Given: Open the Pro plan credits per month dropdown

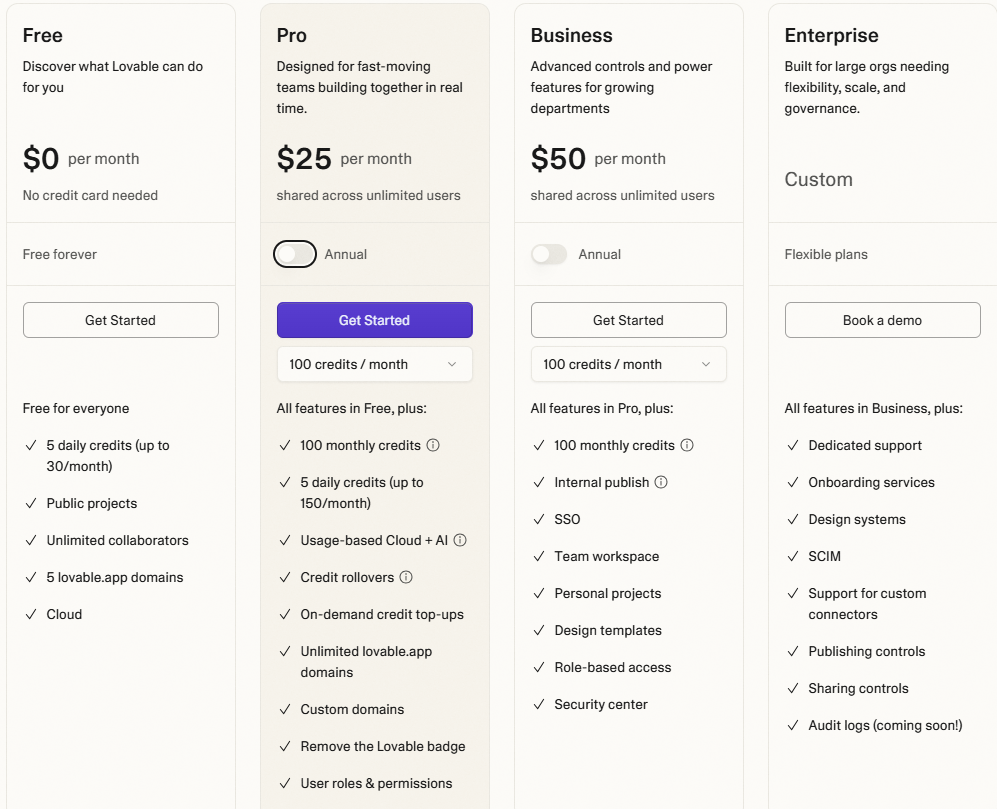Looking at the screenshot, I should point(374,364).
